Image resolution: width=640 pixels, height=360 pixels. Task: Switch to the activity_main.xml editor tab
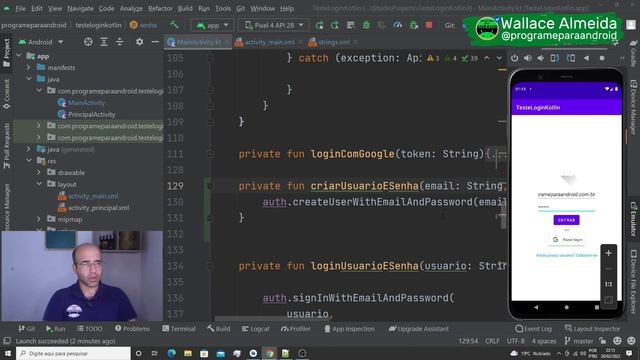269,42
